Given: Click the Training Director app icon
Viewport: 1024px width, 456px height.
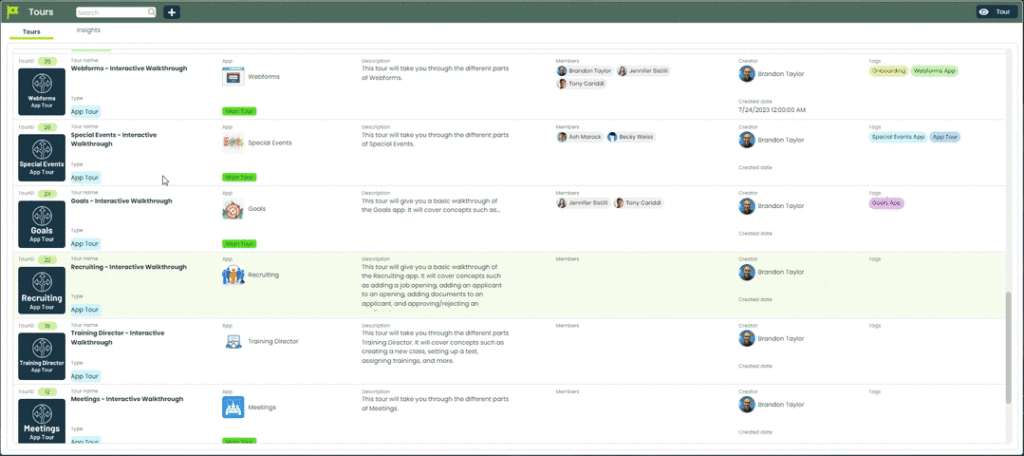Looking at the screenshot, I should (233, 341).
